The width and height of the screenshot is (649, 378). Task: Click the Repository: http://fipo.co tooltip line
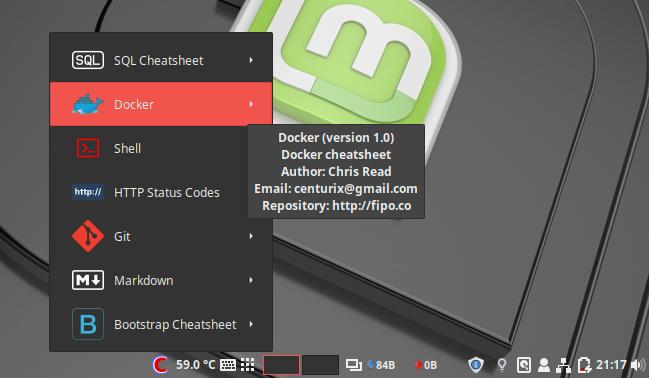coord(337,206)
